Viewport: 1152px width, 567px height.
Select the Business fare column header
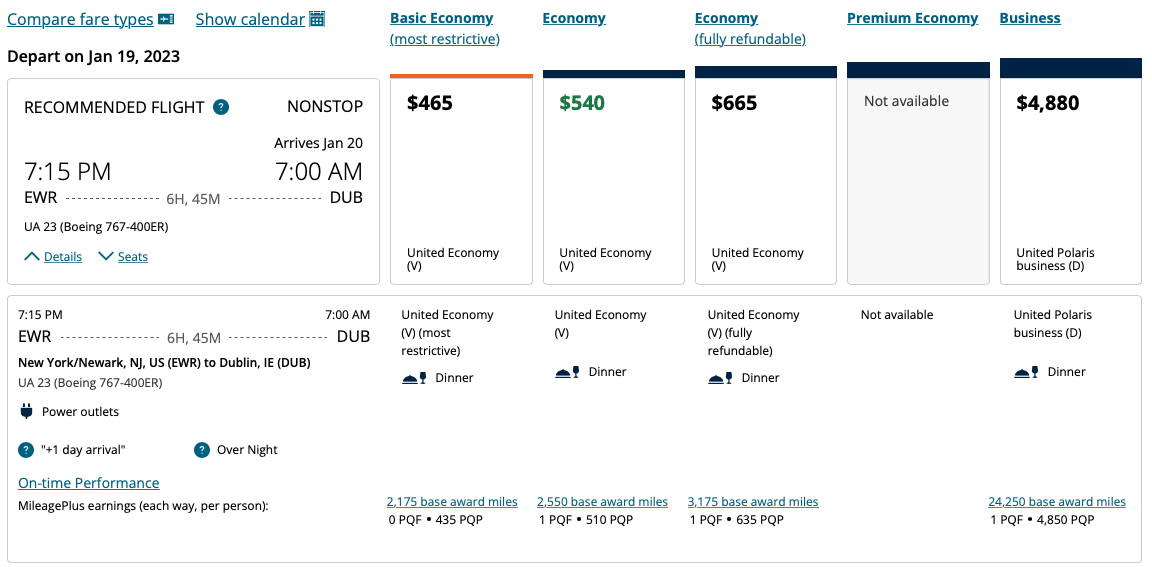[x=1030, y=19]
